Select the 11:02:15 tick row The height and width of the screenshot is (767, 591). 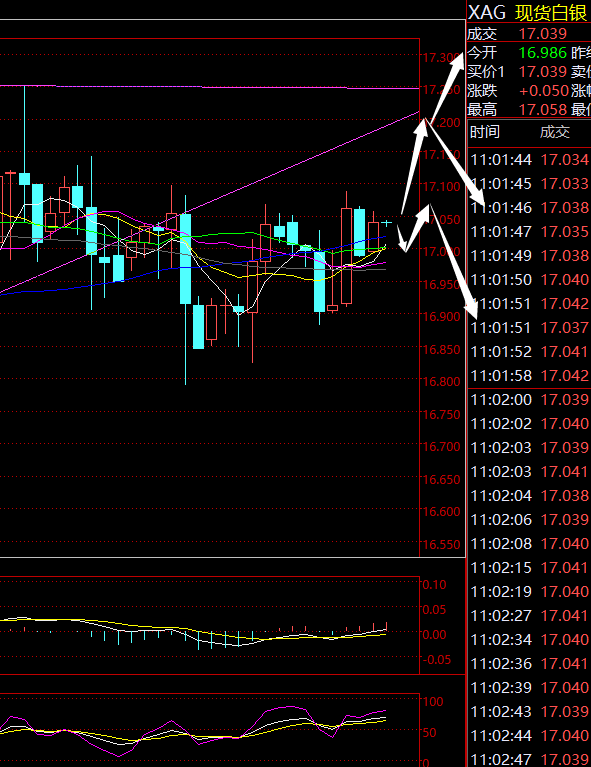tap(529, 567)
